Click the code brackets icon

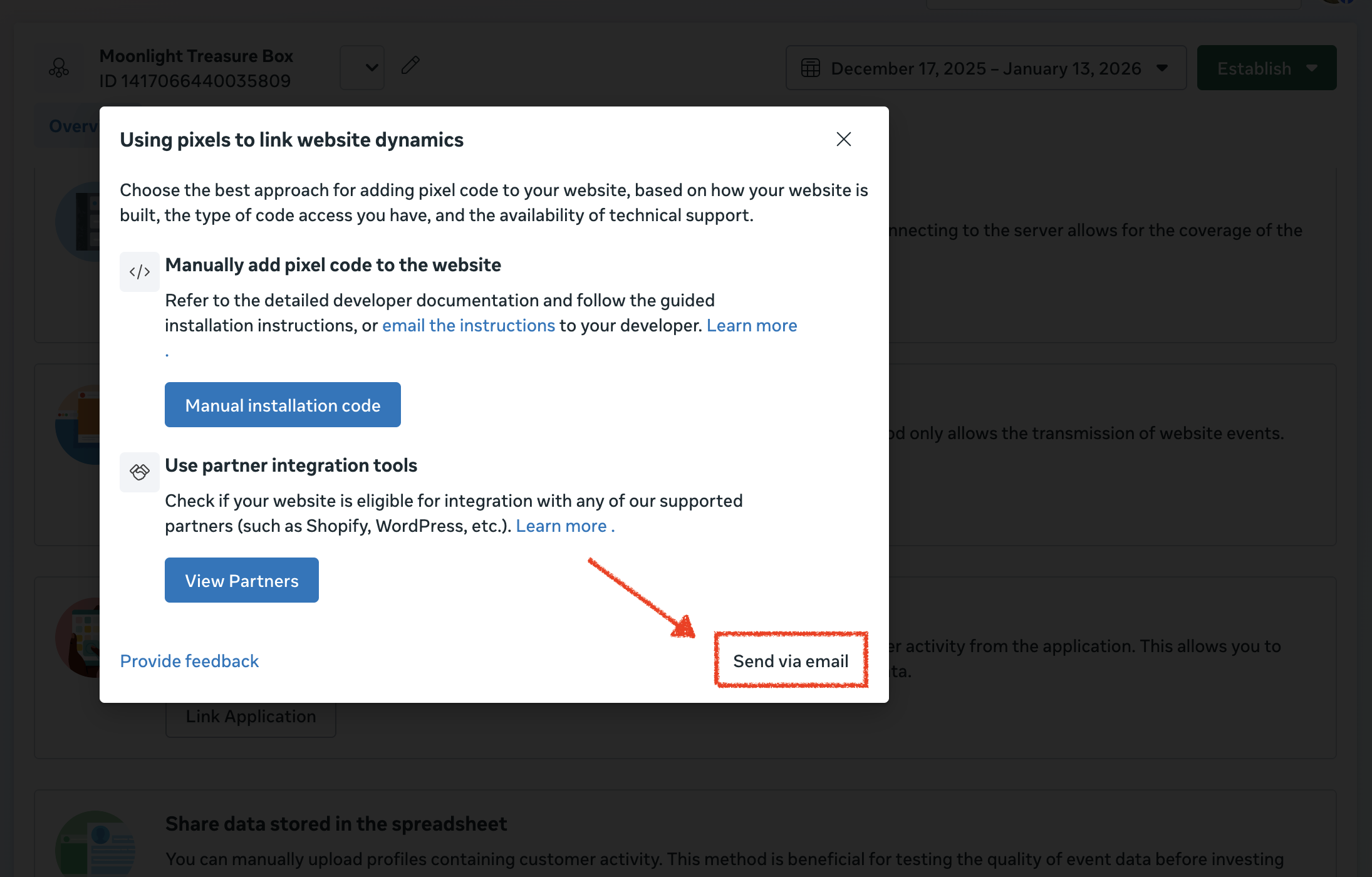[x=140, y=272]
